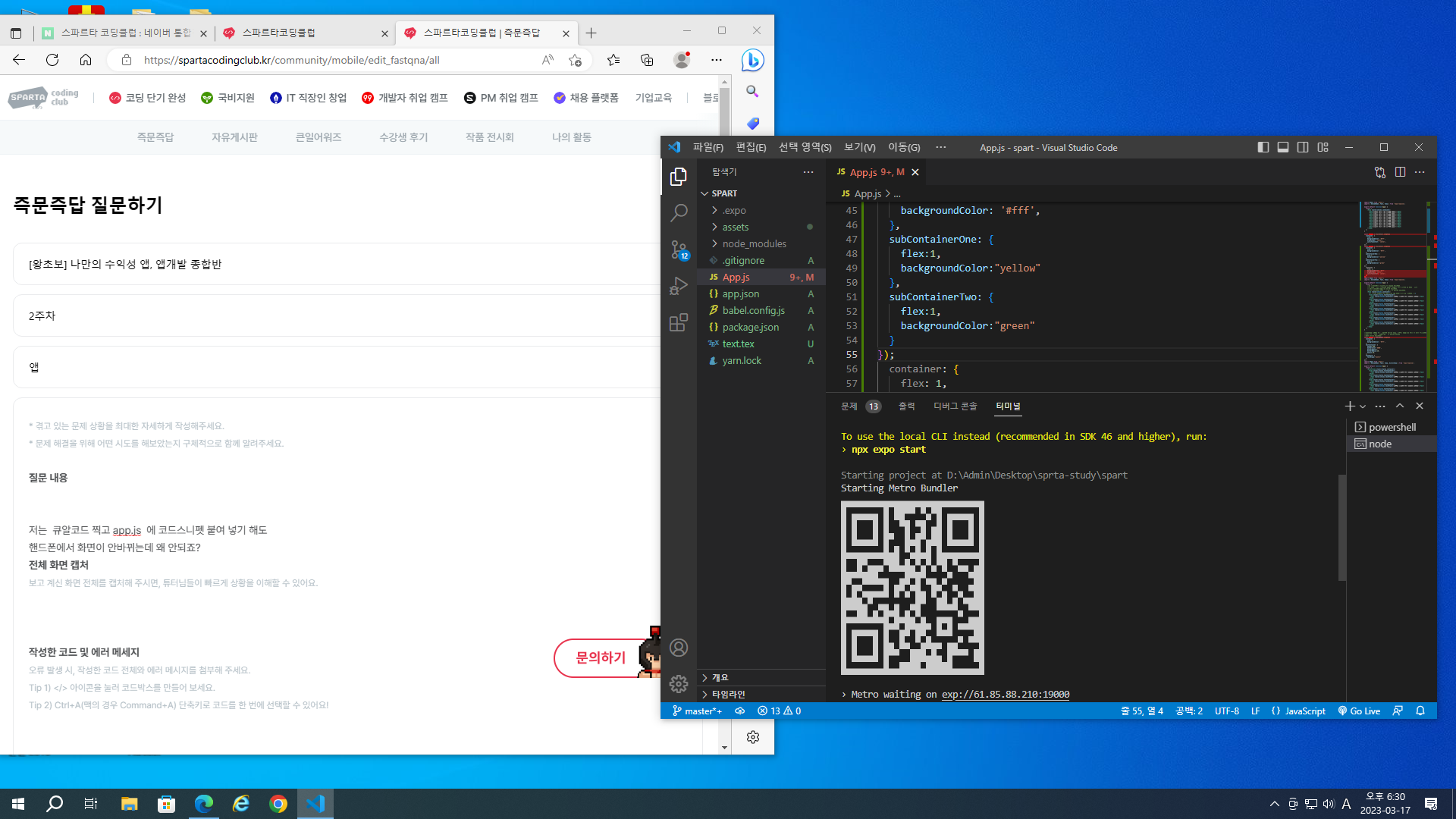The width and height of the screenshot is (1456, 819).
Task: Open the Windows Start menu
Action: click(x=18, y=804)
